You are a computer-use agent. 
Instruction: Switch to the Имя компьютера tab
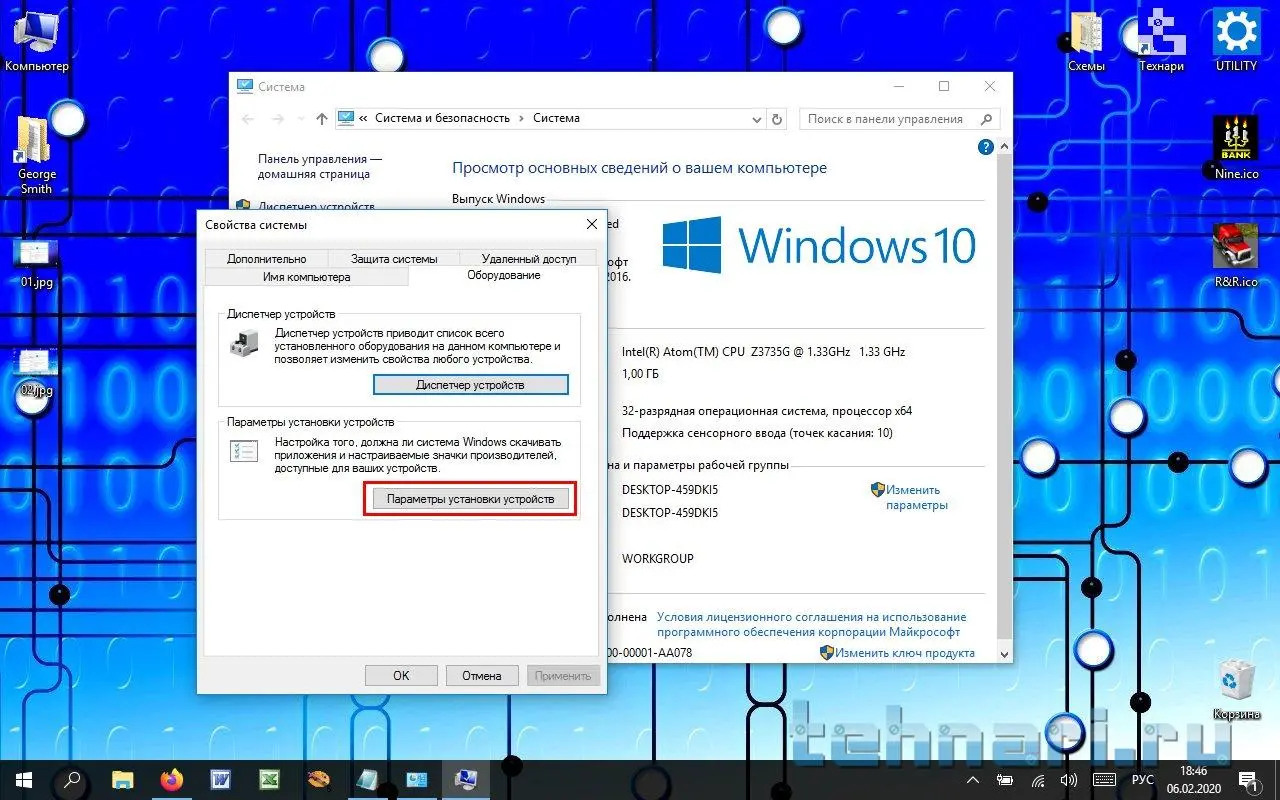[306, 277]
